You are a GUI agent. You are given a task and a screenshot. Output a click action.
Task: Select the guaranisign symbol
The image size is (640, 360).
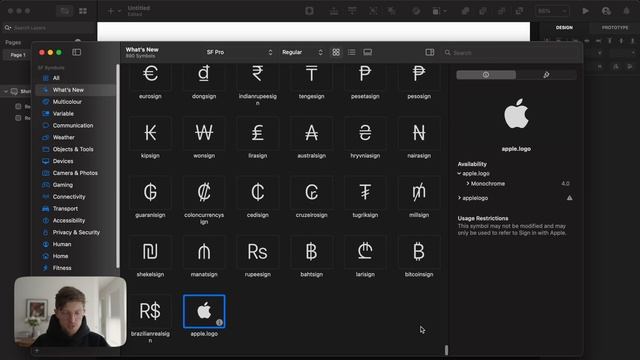(150, 192)
